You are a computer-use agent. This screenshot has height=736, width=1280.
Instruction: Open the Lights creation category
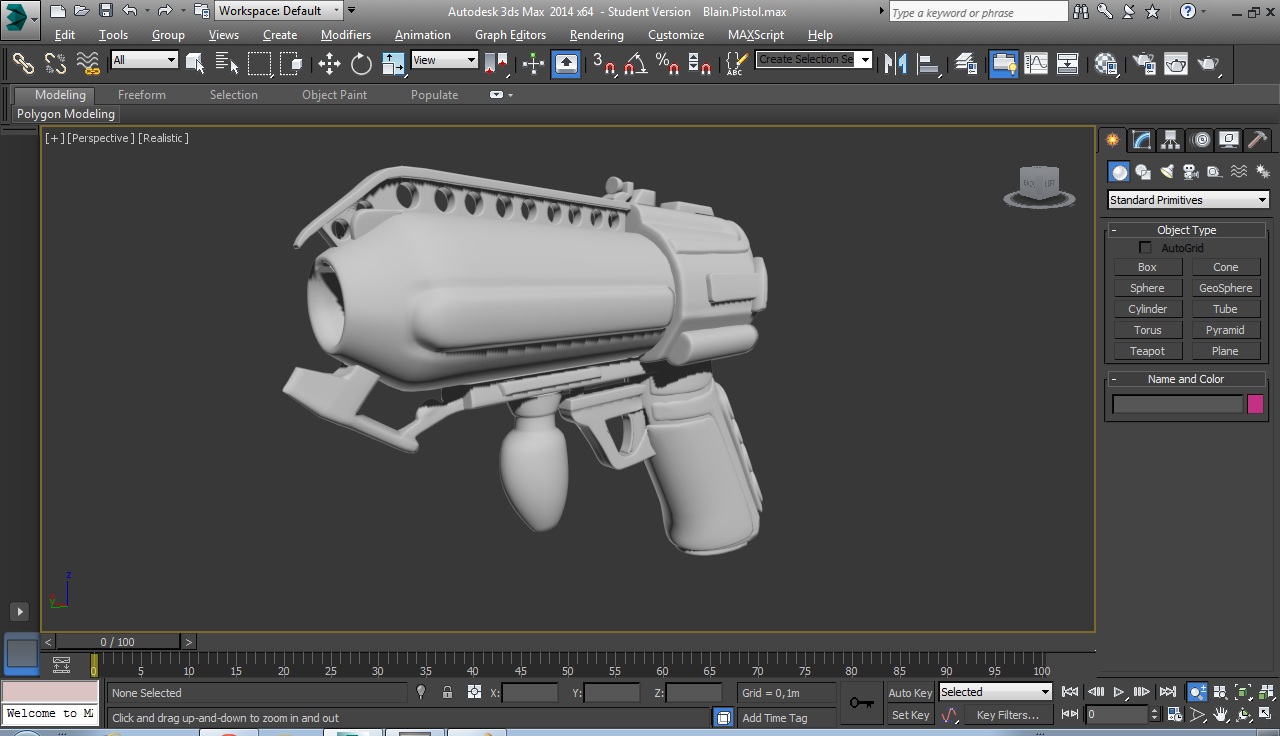(1167, 170)
